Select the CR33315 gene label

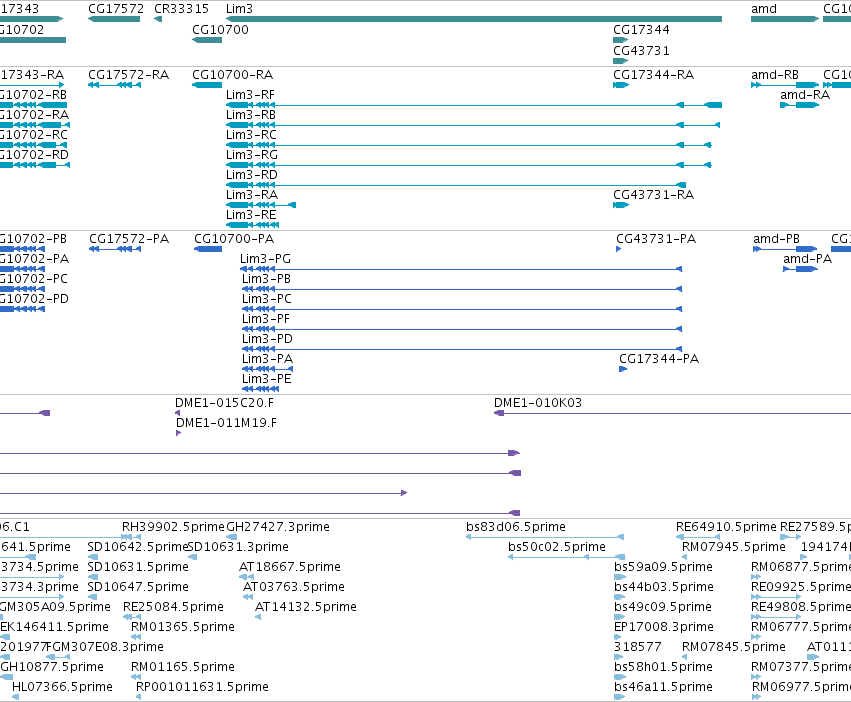181,9
